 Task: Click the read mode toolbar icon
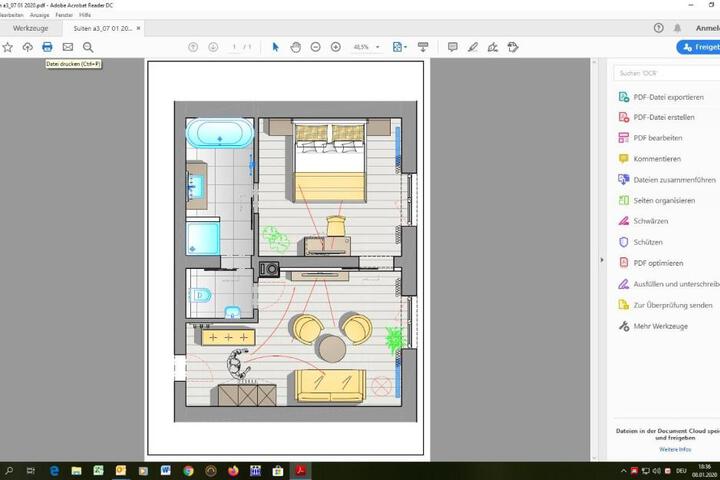pos(423,47)
